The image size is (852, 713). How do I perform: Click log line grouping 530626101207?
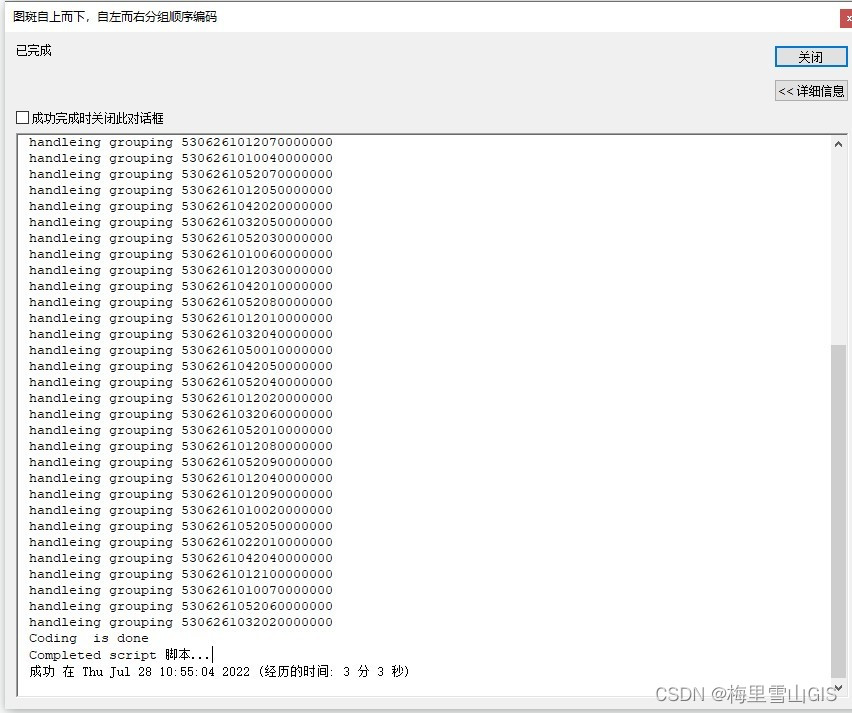click(x=180, y=142)
